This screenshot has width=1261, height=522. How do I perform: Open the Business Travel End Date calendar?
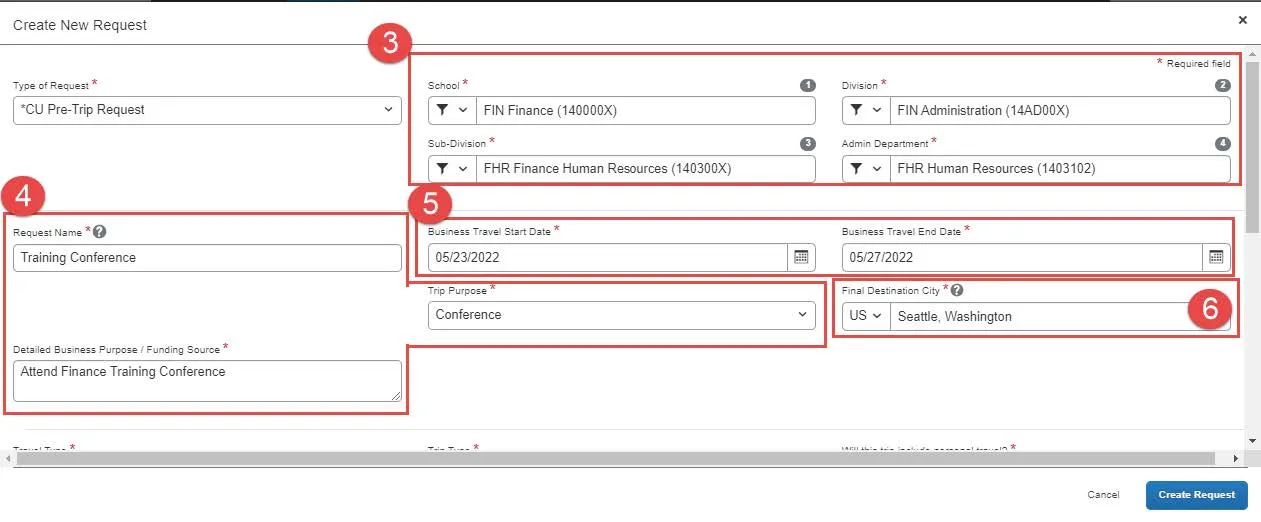[x=1215, y=257]
